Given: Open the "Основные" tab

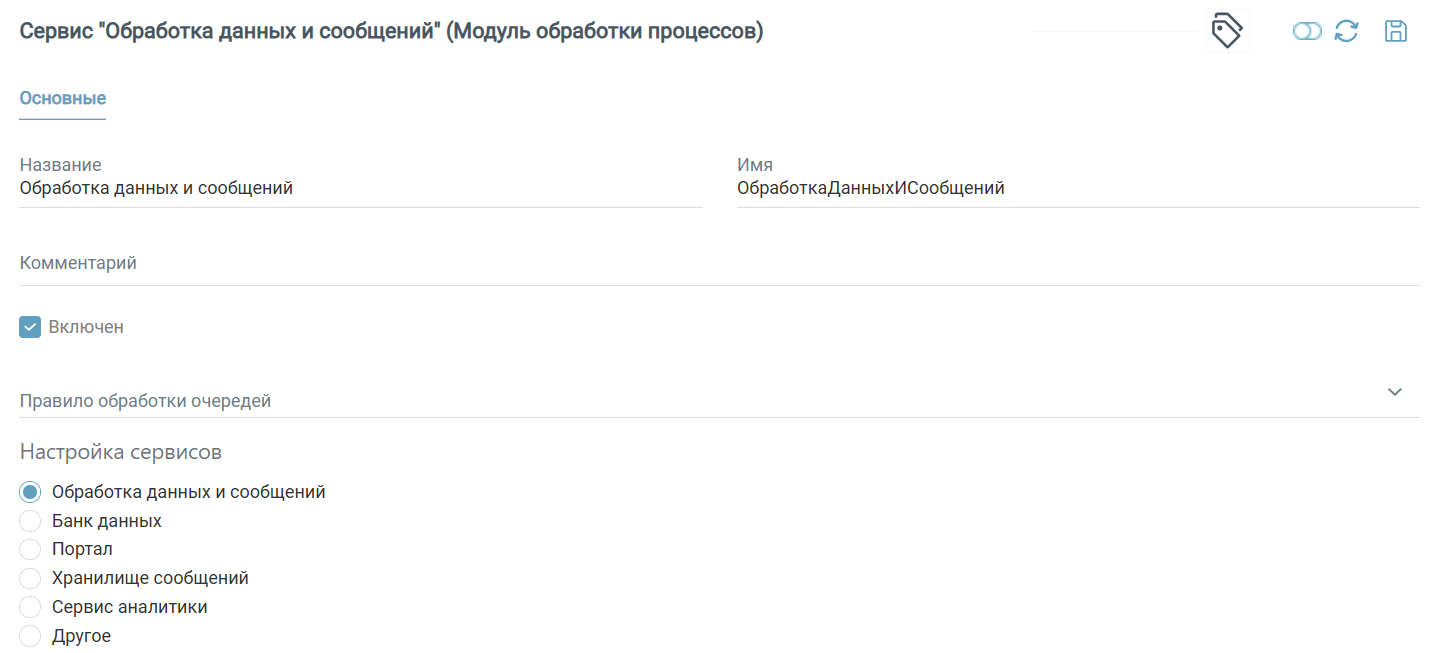Looking at the screenshot, I should tap(62, 98).
